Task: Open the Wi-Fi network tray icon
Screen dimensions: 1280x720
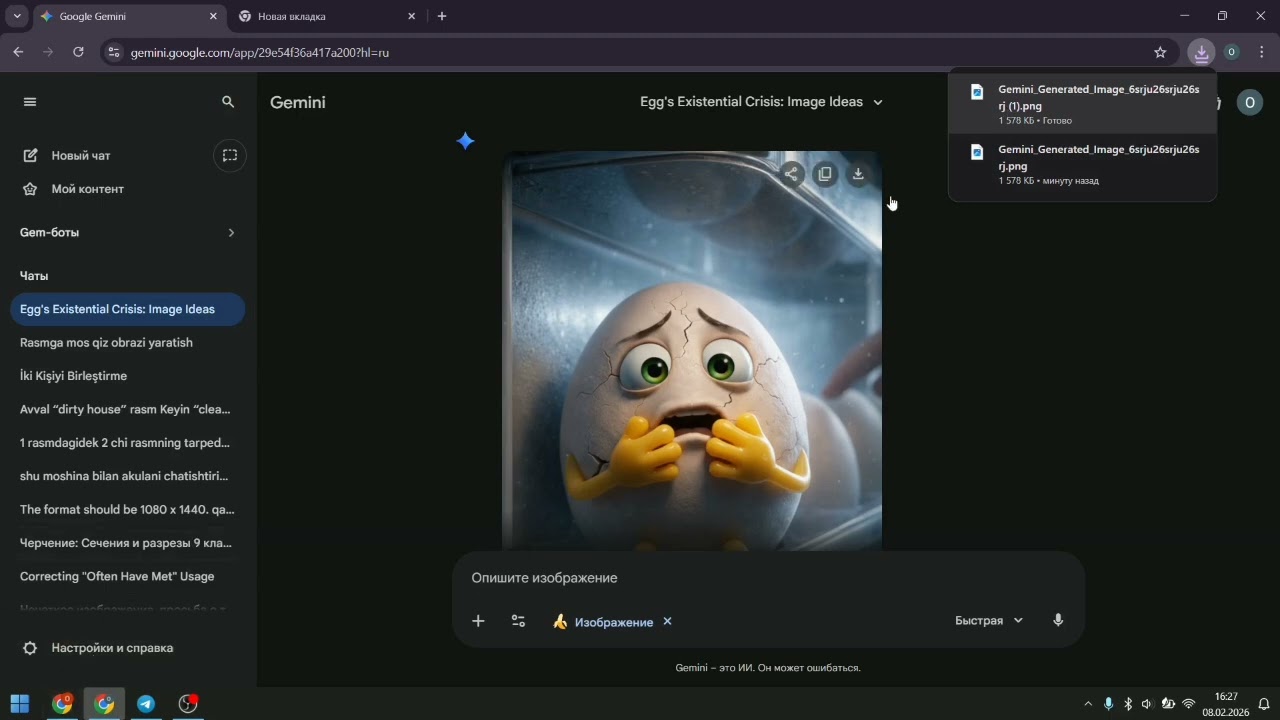Action: 1189,704
